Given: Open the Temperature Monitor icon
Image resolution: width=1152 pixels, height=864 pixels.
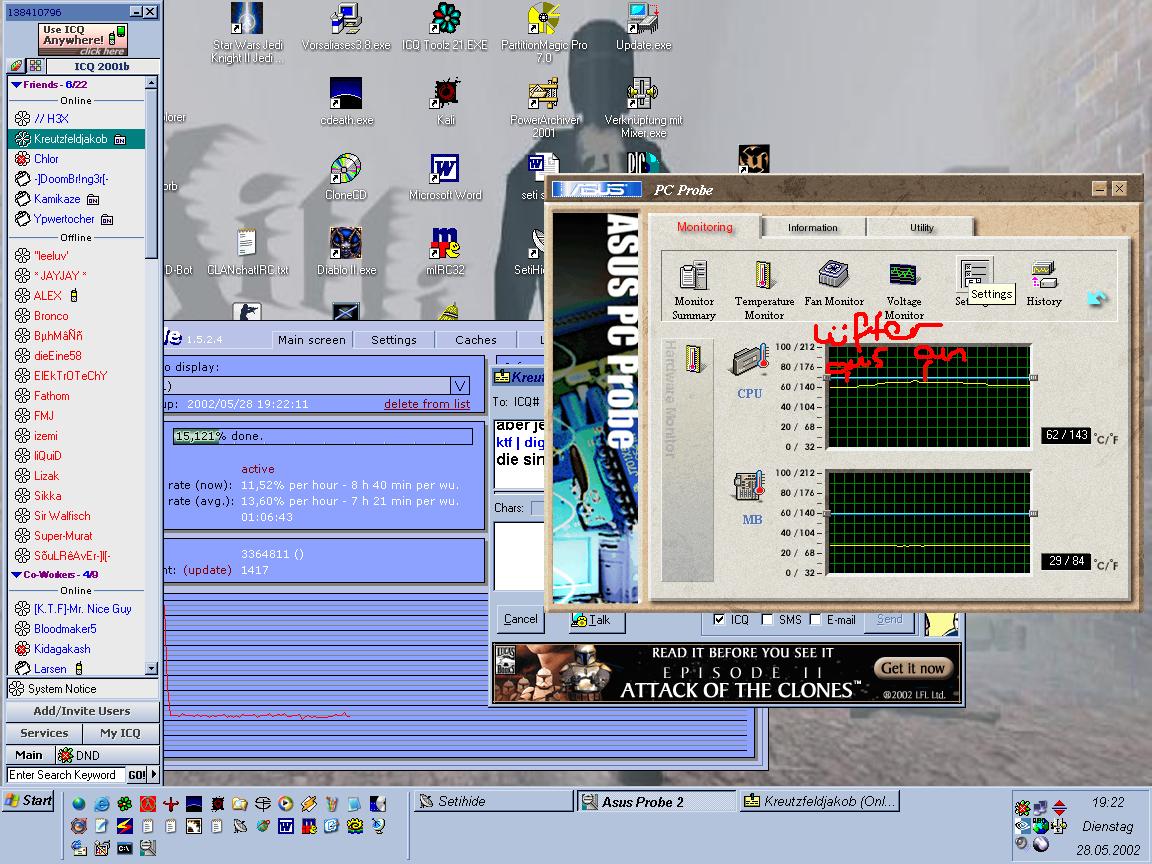Looking at the screenshot, I should (764, 289).
